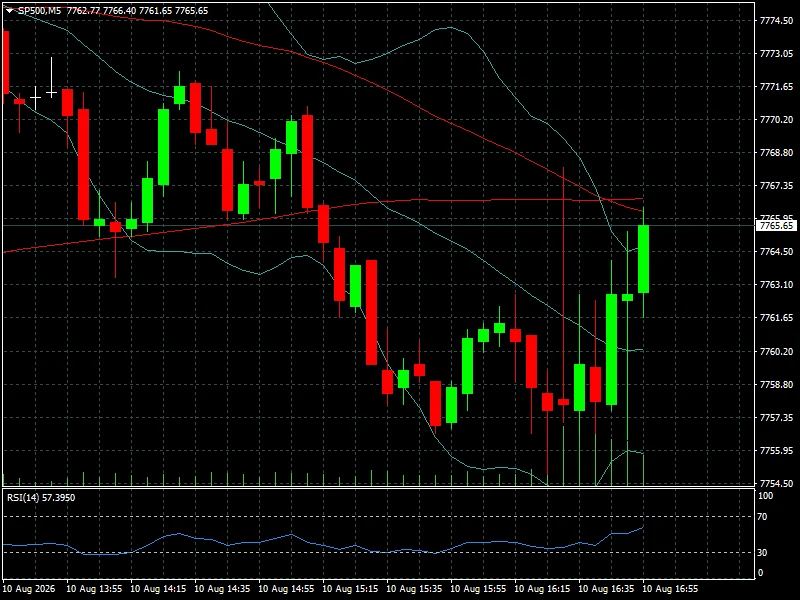Click the 10 Aug 15:15 time label
Image resolution: width=800 pixels, height=600 pixels.
[350, 589]
